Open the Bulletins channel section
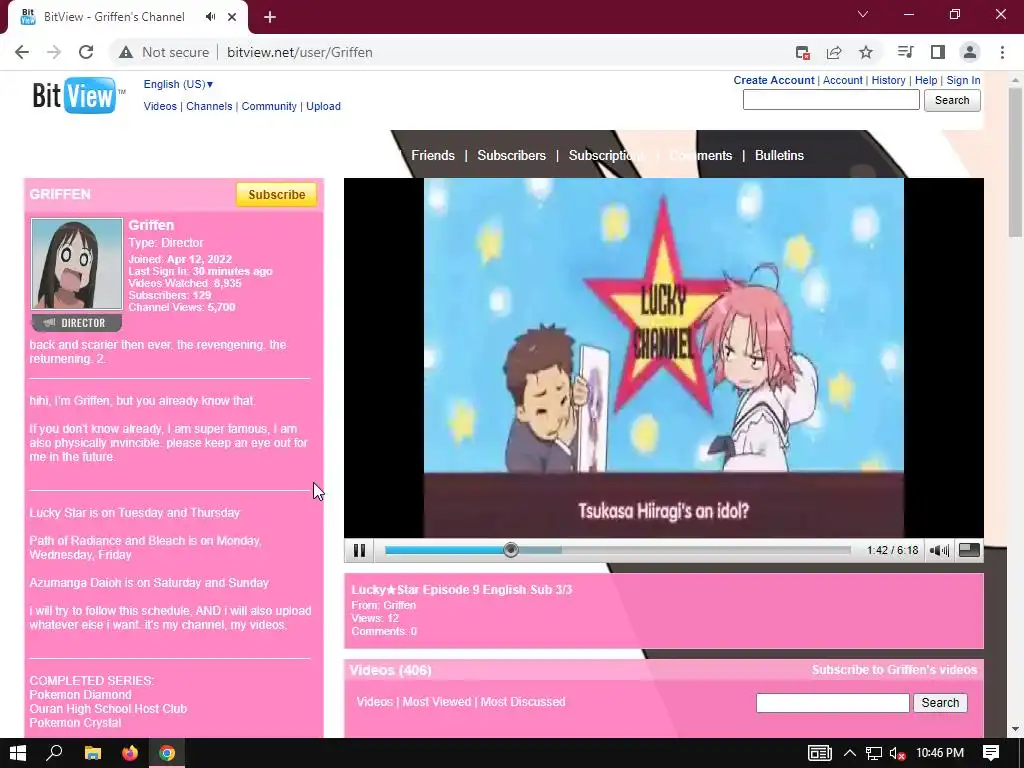Image resolution: width=1024 pixels, height=768 pixels. point(779,155)
